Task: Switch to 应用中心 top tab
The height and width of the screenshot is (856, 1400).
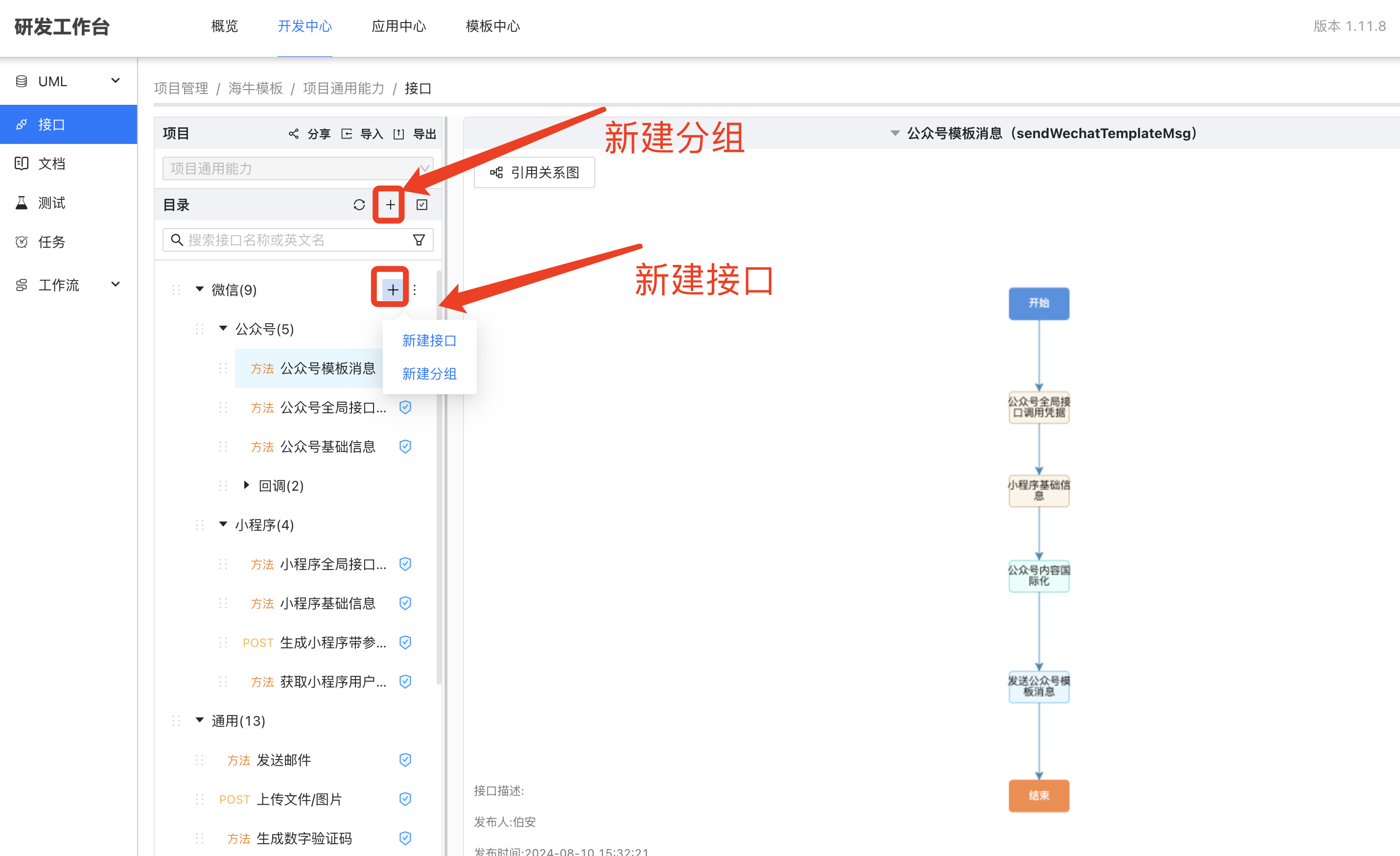Action: [398, 26]
